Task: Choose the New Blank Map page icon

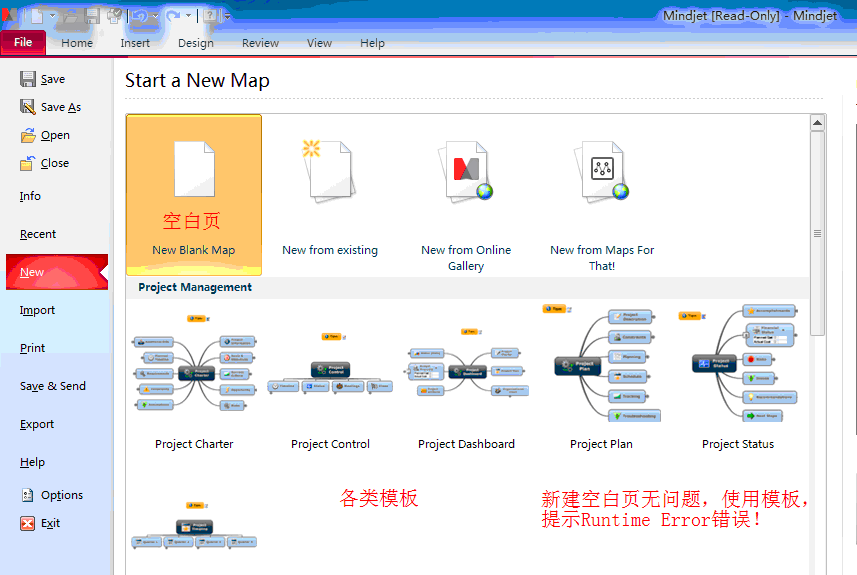Action: click(194, 169)
